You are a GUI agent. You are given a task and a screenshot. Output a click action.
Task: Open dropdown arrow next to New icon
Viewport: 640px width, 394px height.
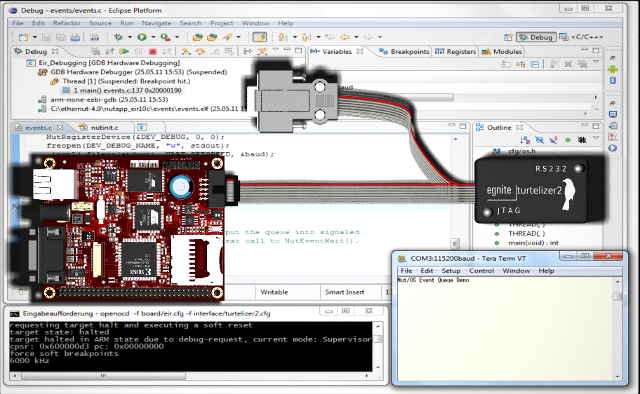point(35,38)
